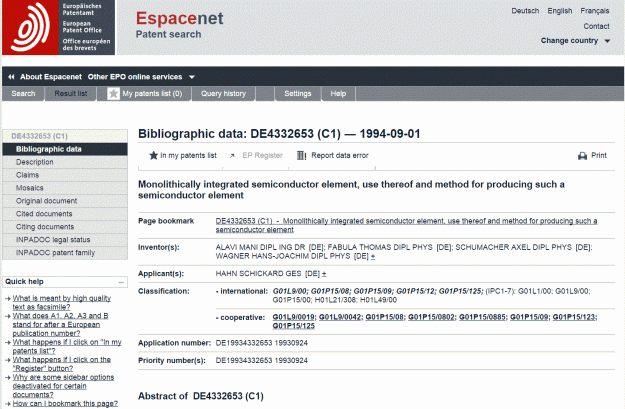Click the Print icon
Viewport: 625px width, 409px height.
coord(582,156)
